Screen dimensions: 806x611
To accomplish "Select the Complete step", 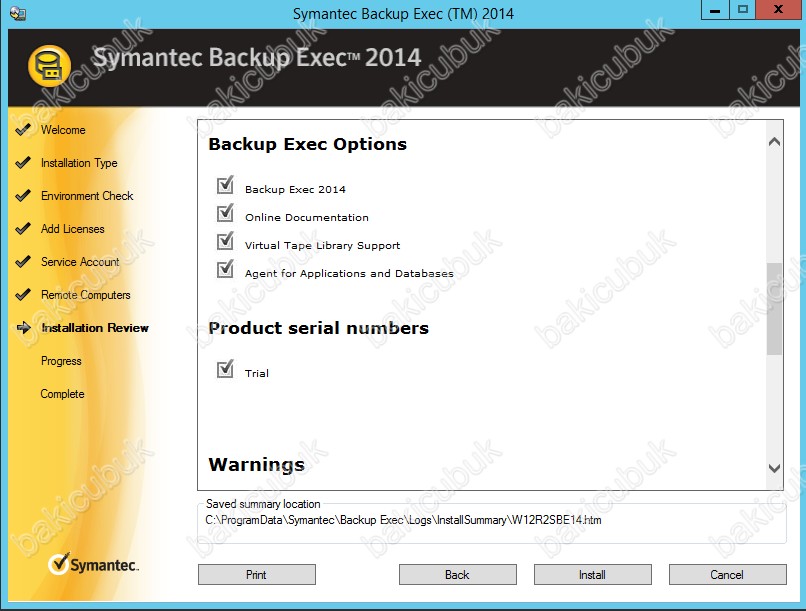I will pyautogui.click(x=62, y=394).
